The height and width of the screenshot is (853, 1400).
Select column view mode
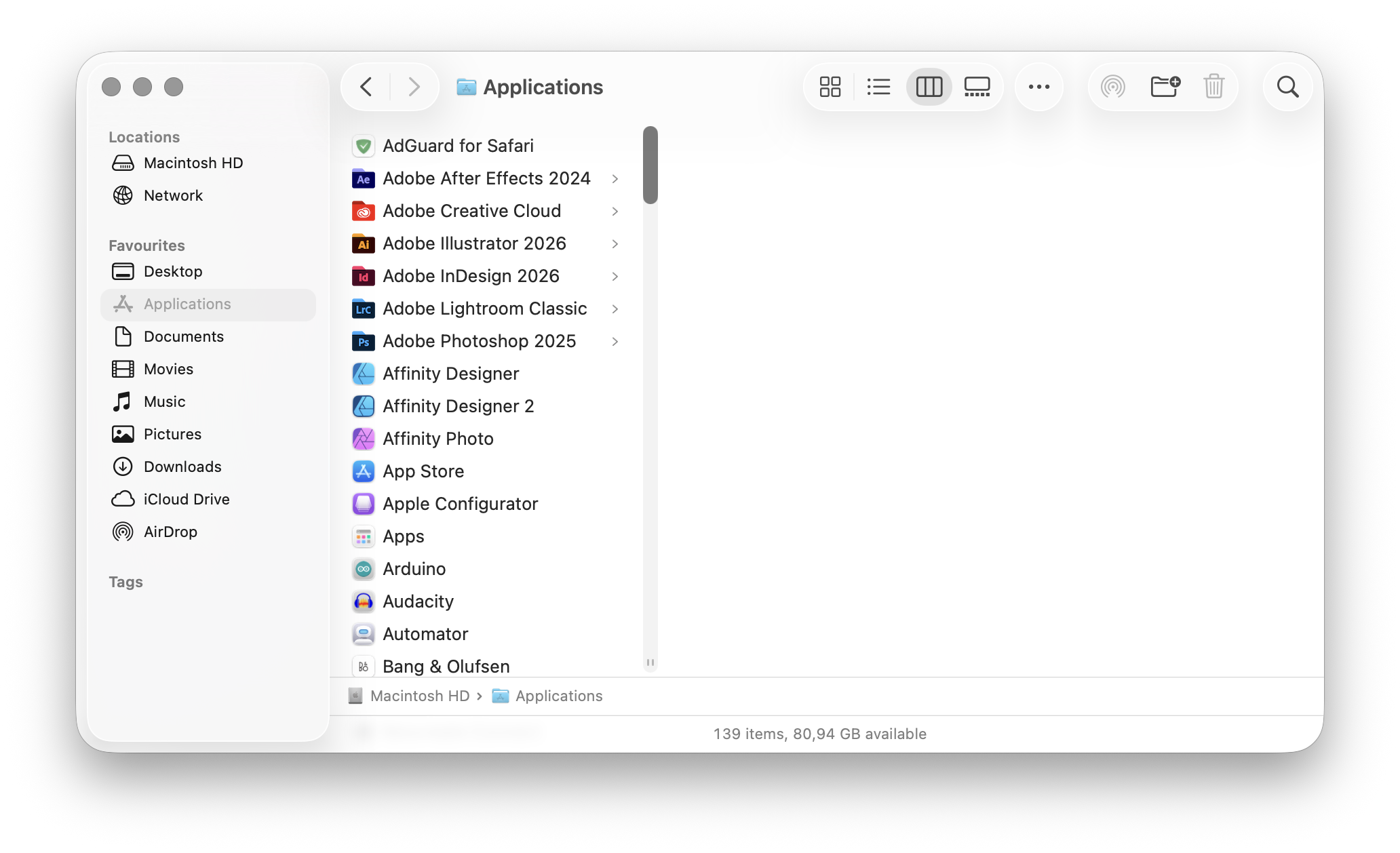click(929, 87)
